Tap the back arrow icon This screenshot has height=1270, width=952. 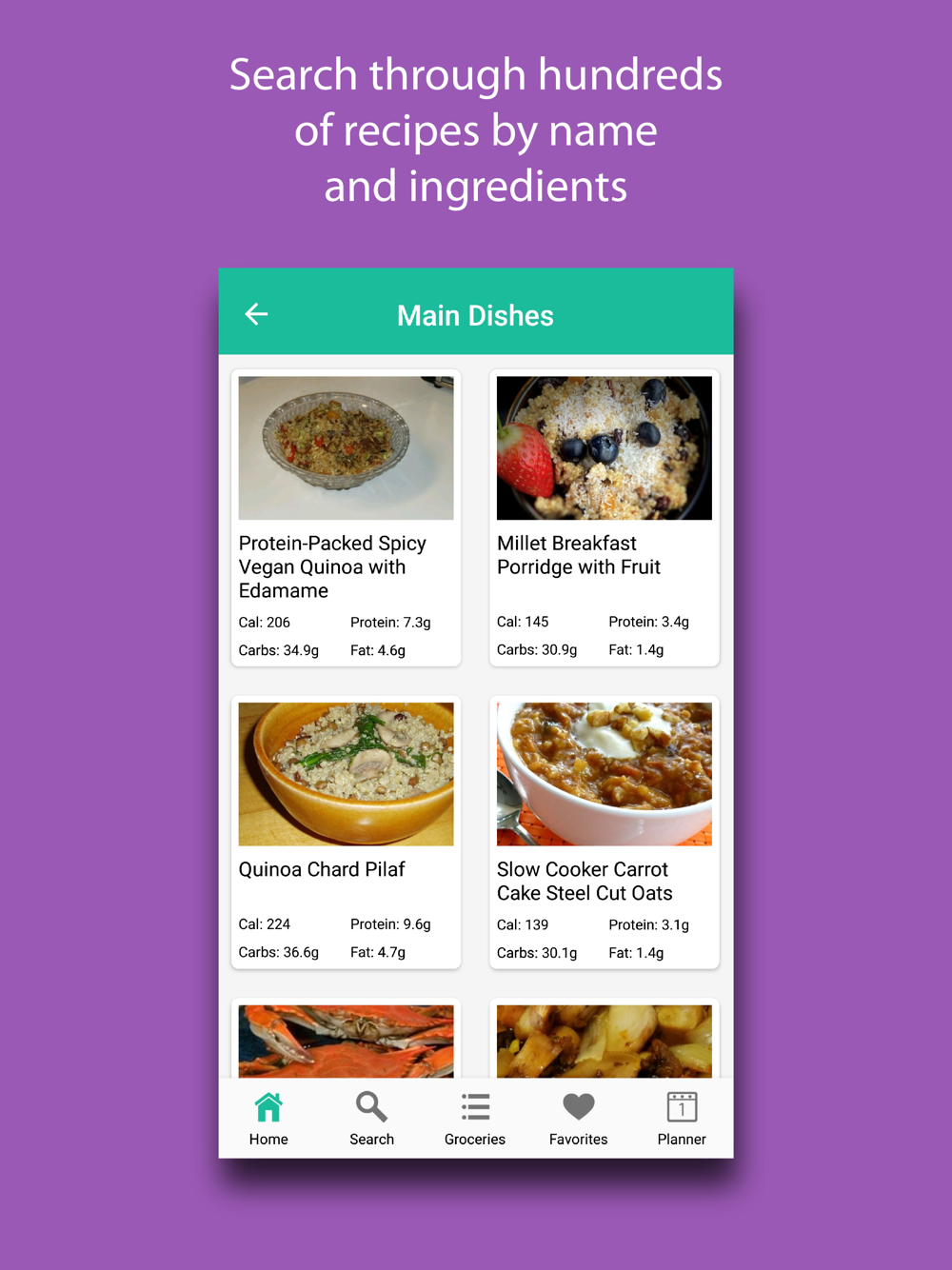pos(256,314)
